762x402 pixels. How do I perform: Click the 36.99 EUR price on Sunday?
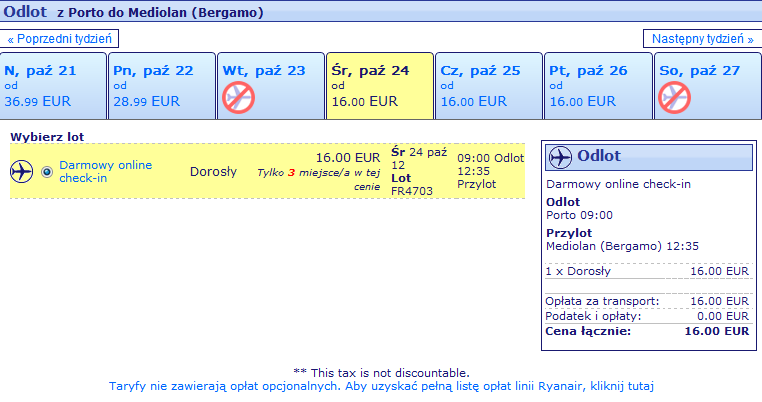click(37, 102)
